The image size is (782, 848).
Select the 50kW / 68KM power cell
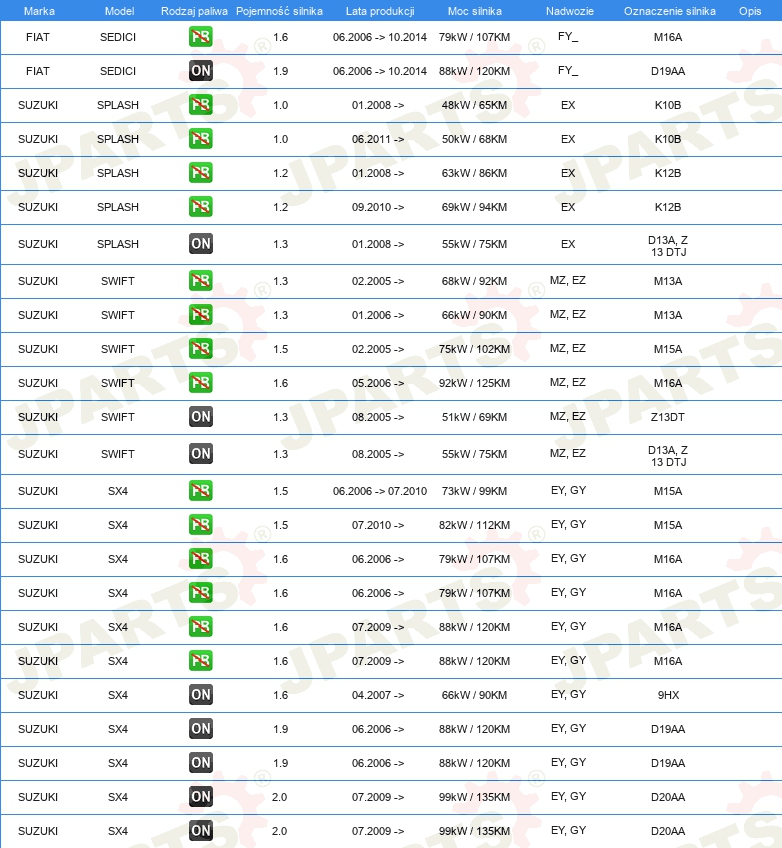click(474, 139)
